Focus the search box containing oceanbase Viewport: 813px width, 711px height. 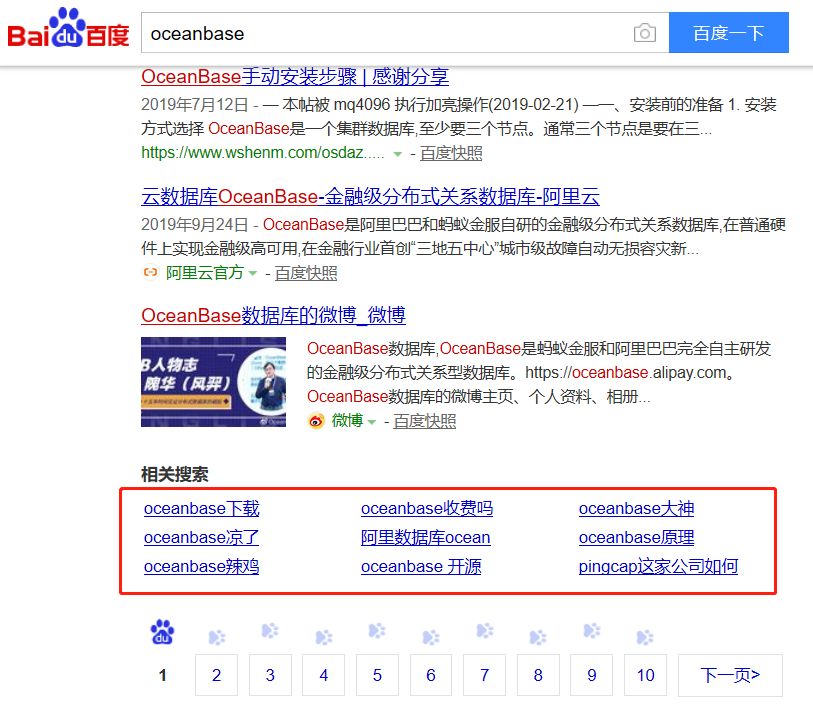pos(386,33)
